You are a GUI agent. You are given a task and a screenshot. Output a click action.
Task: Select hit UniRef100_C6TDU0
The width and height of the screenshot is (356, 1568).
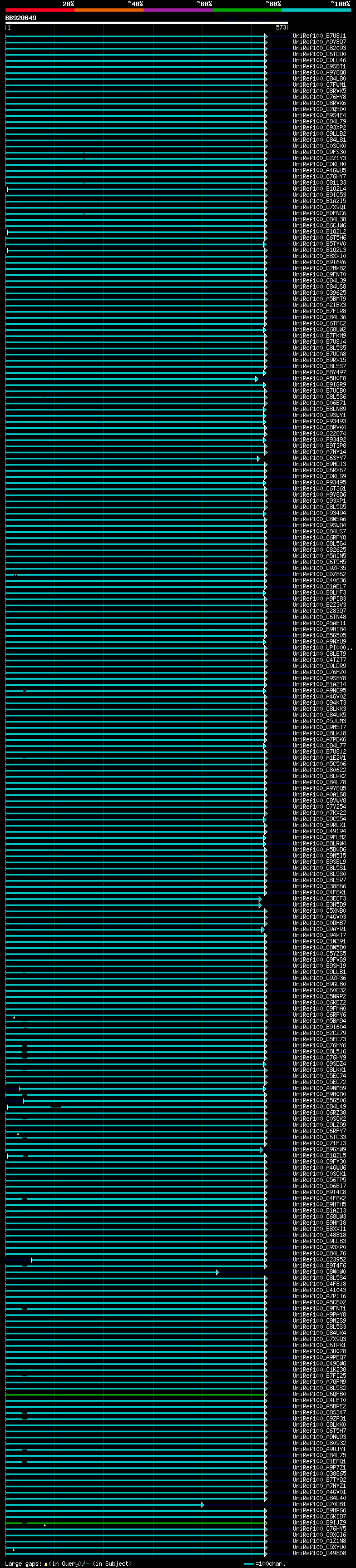pyautogui.click(x=319, y=54)
